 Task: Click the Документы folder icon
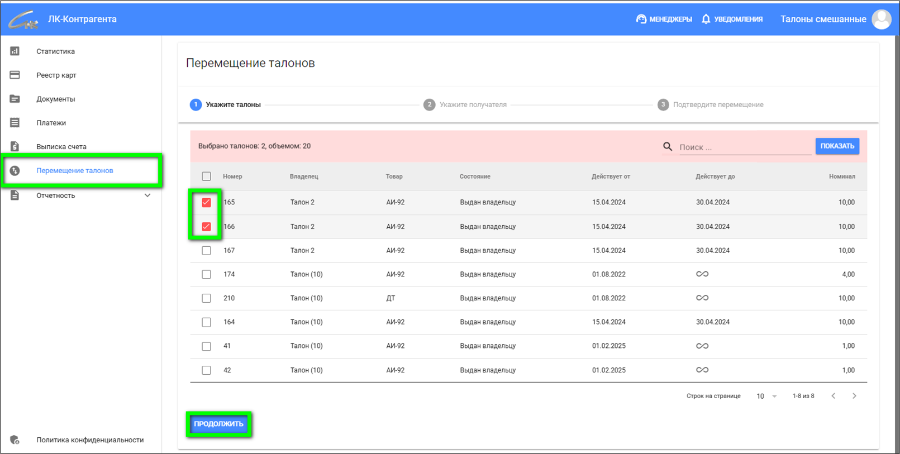[15, 99]
